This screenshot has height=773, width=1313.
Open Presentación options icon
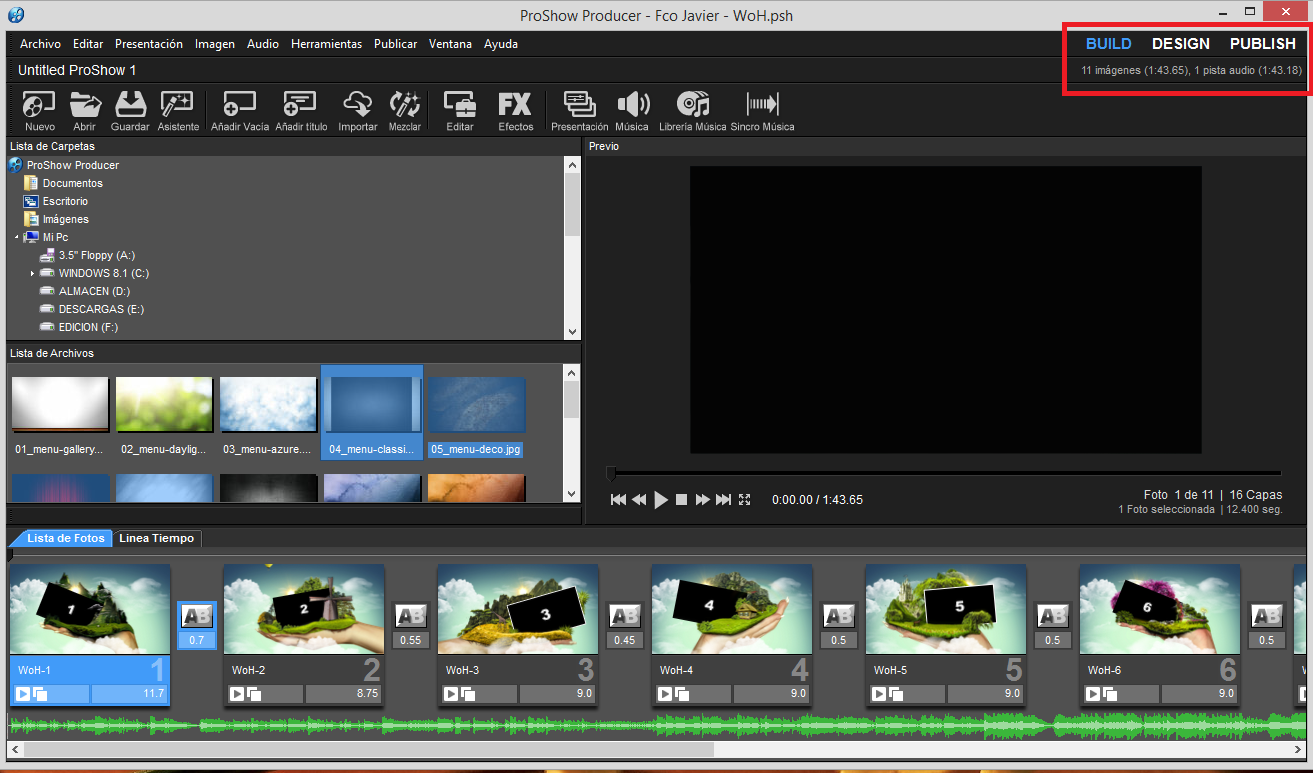(x=580, y=111)
